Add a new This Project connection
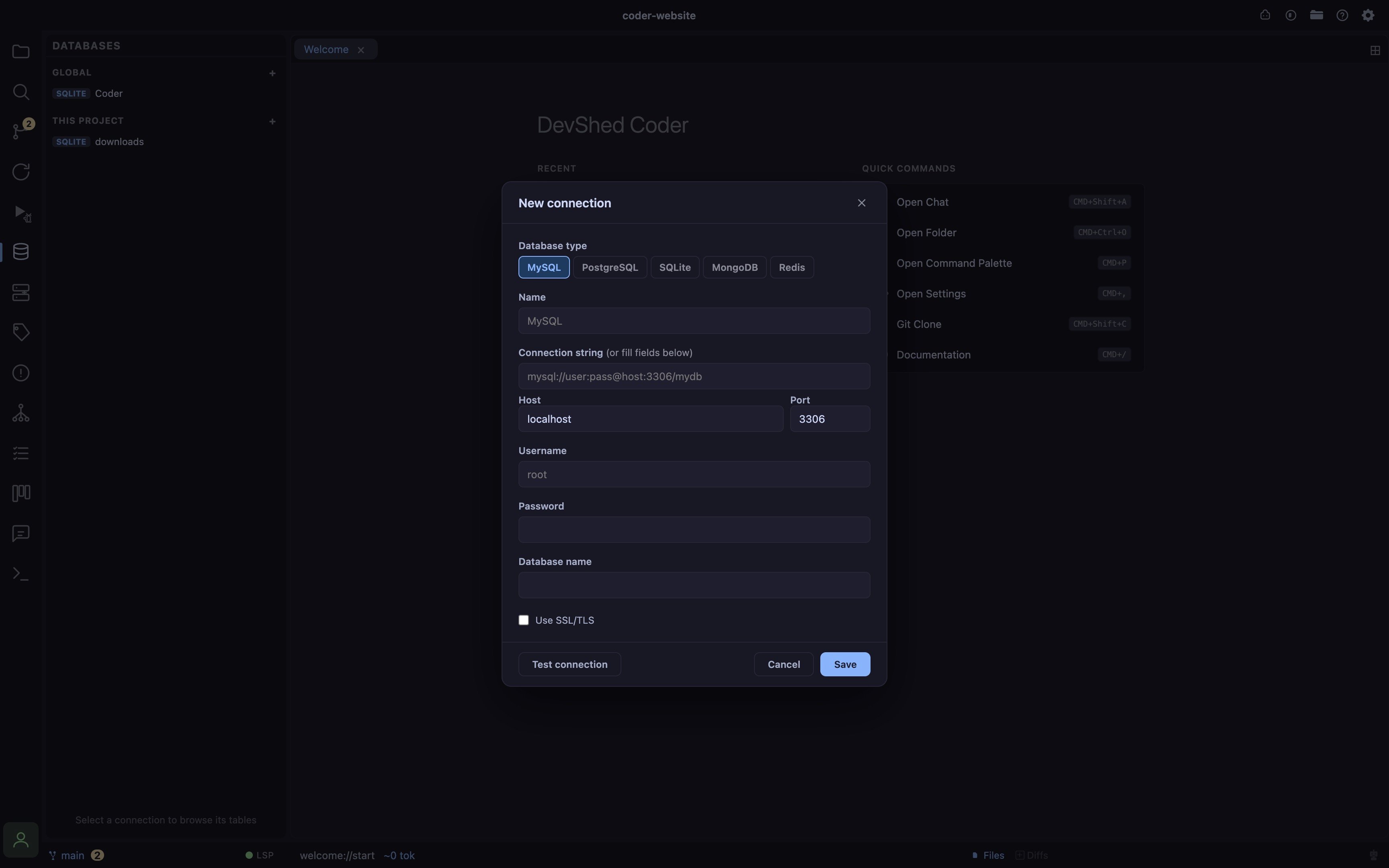Image resolution: width=1389 pixels, height=868 pixels. tap(272, 121)
